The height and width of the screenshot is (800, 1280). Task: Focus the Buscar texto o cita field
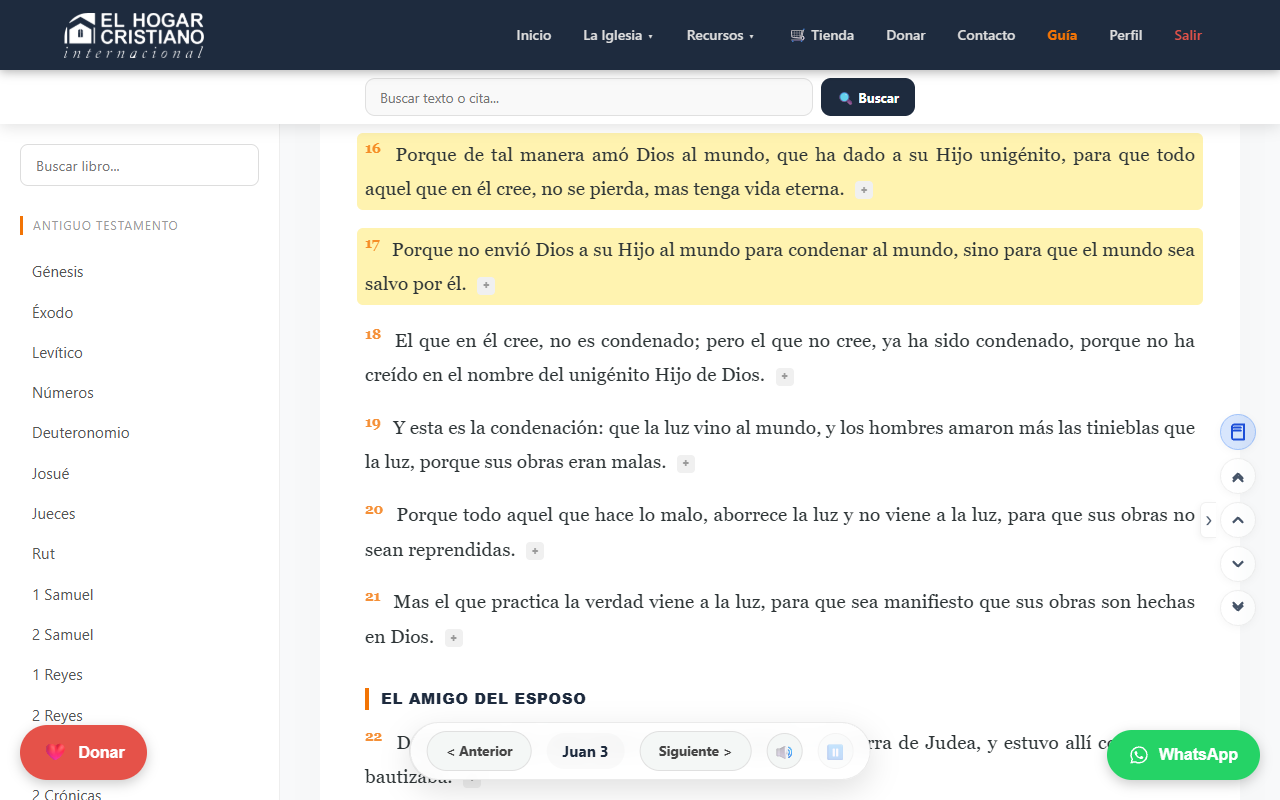pos(589,97)
